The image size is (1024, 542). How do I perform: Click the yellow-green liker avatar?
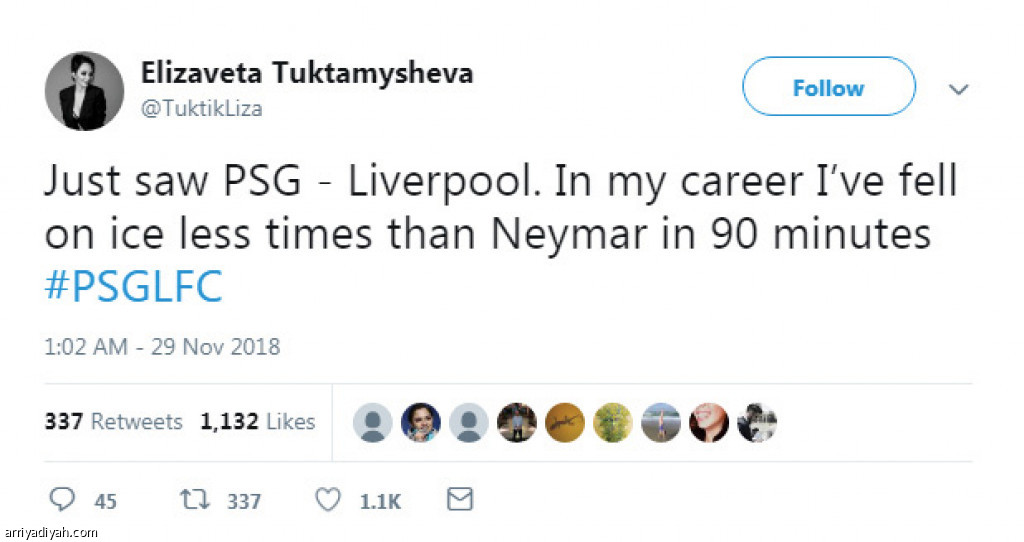(613, 422)
